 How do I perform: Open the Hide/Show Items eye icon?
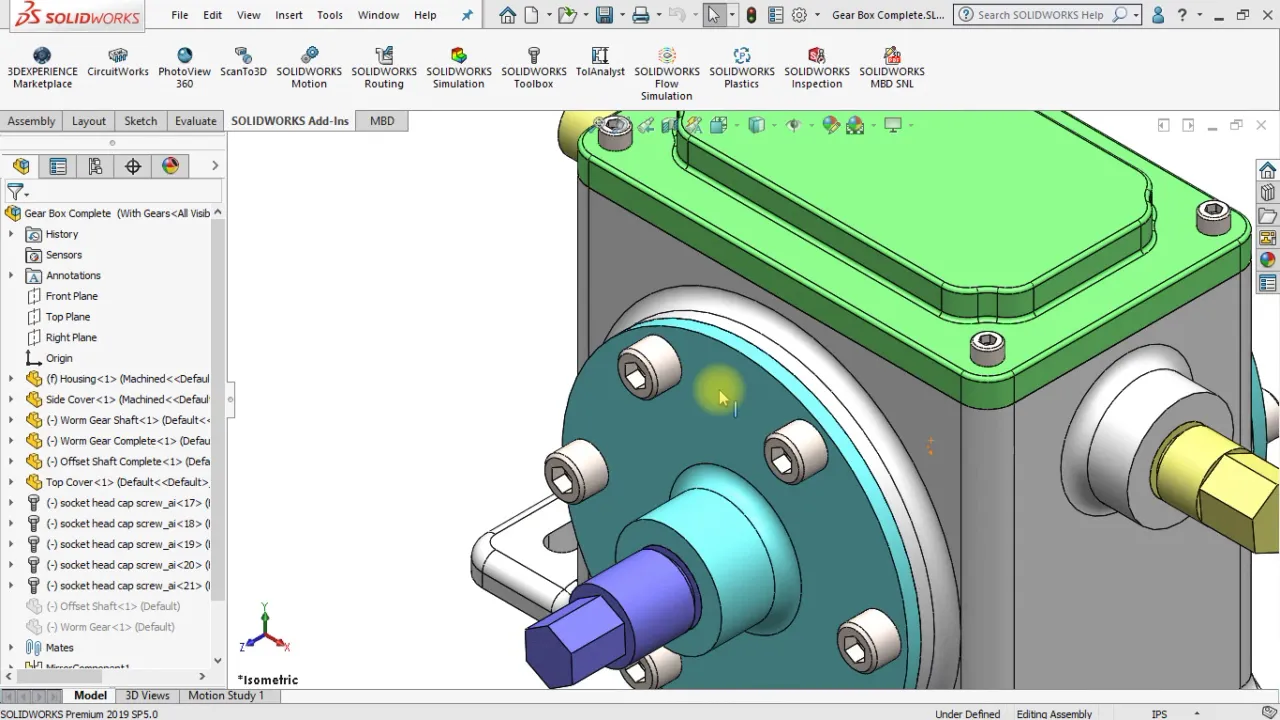coord(794,125)
